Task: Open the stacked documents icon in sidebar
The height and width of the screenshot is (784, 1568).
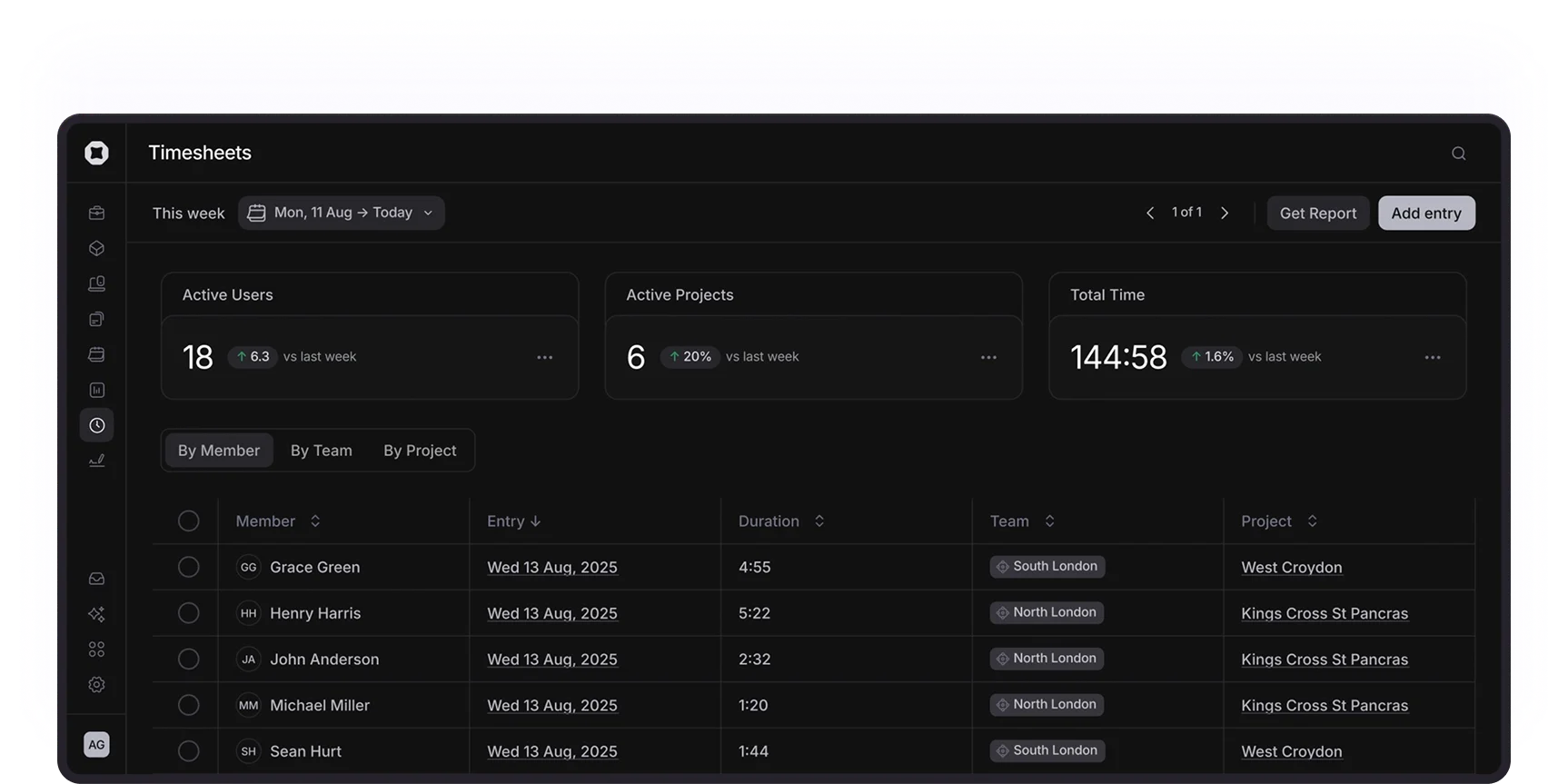Action: click(x=96, y=319)
